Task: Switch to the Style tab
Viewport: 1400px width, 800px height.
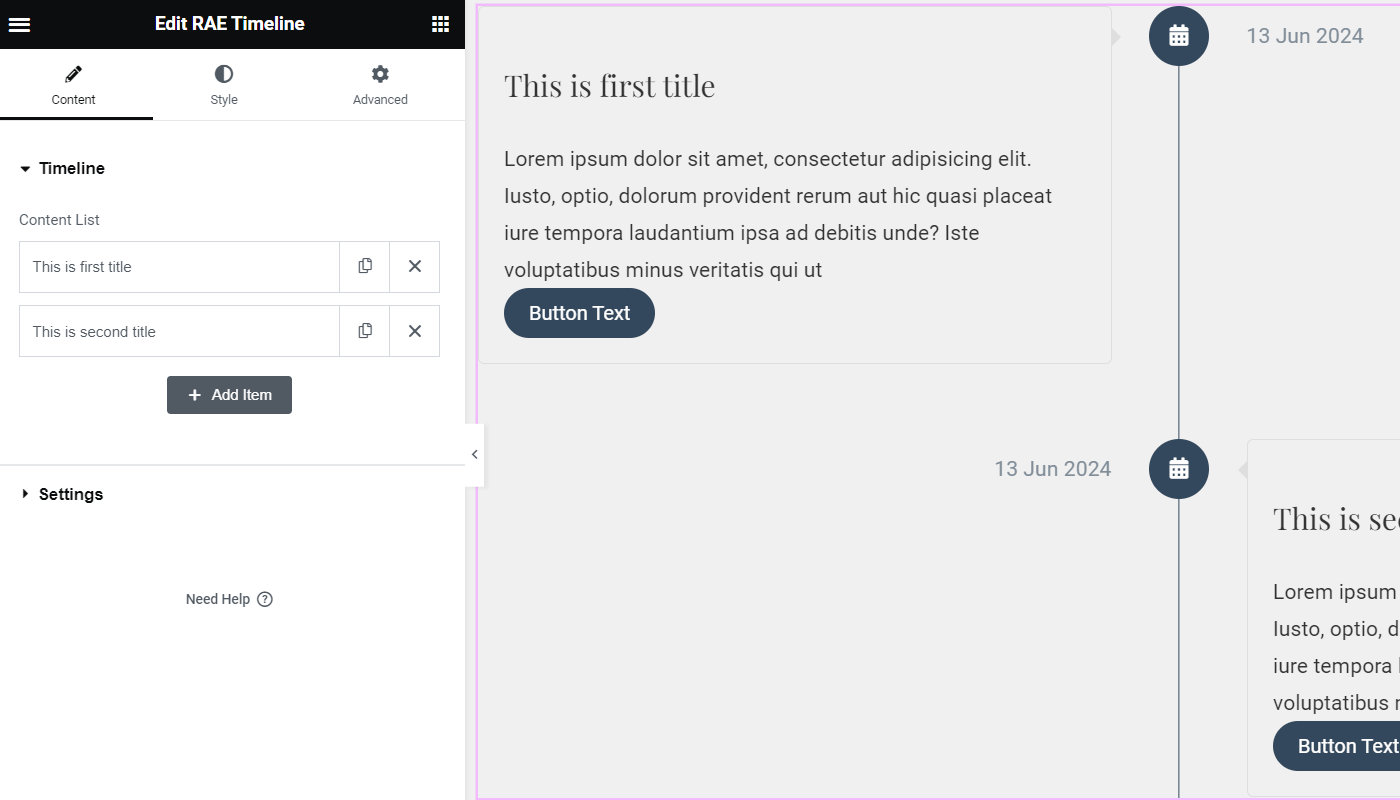Action: (x=224, y=85)
